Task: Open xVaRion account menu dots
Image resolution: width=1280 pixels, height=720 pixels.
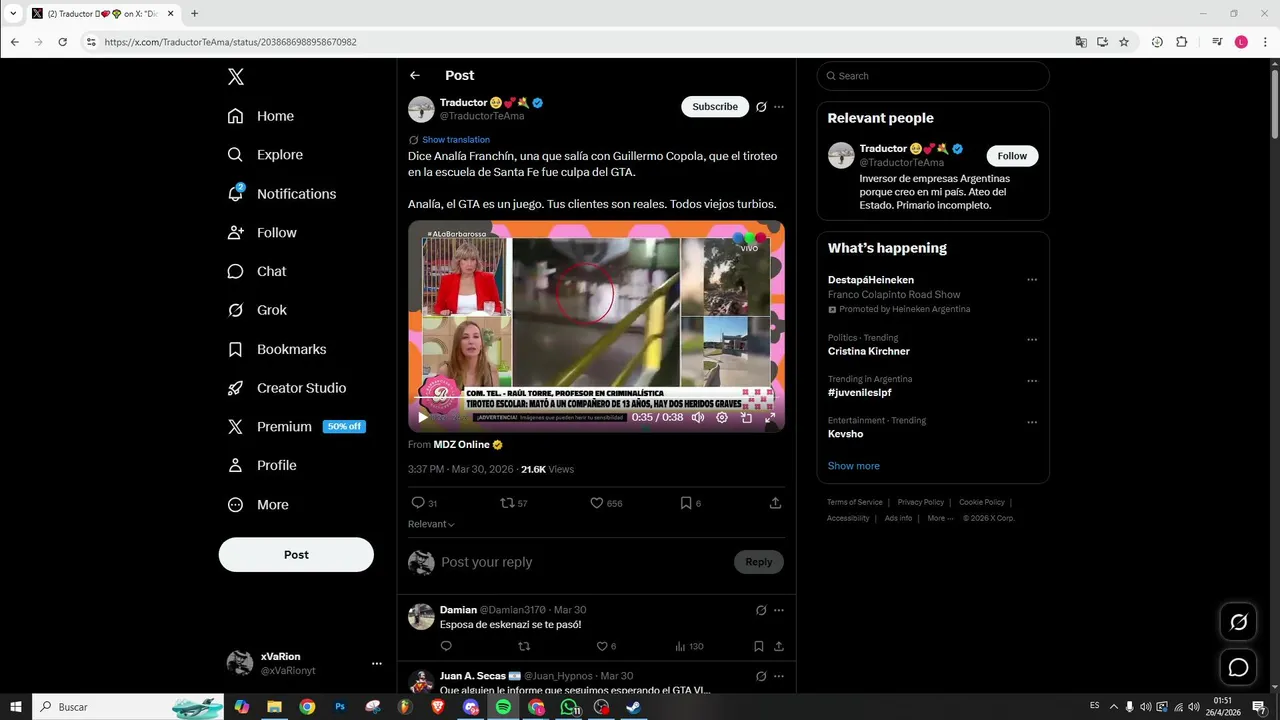Action: [x=377, y=663]
